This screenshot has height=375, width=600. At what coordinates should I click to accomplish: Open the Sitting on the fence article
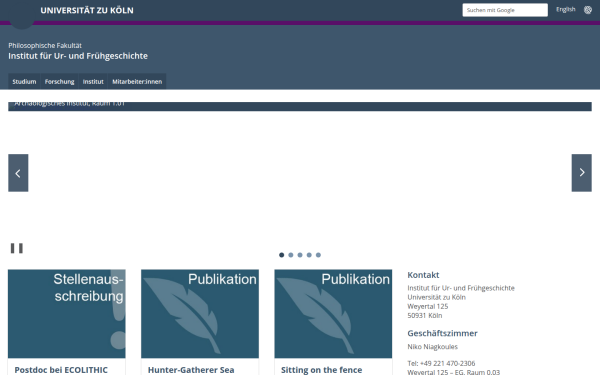321,370
